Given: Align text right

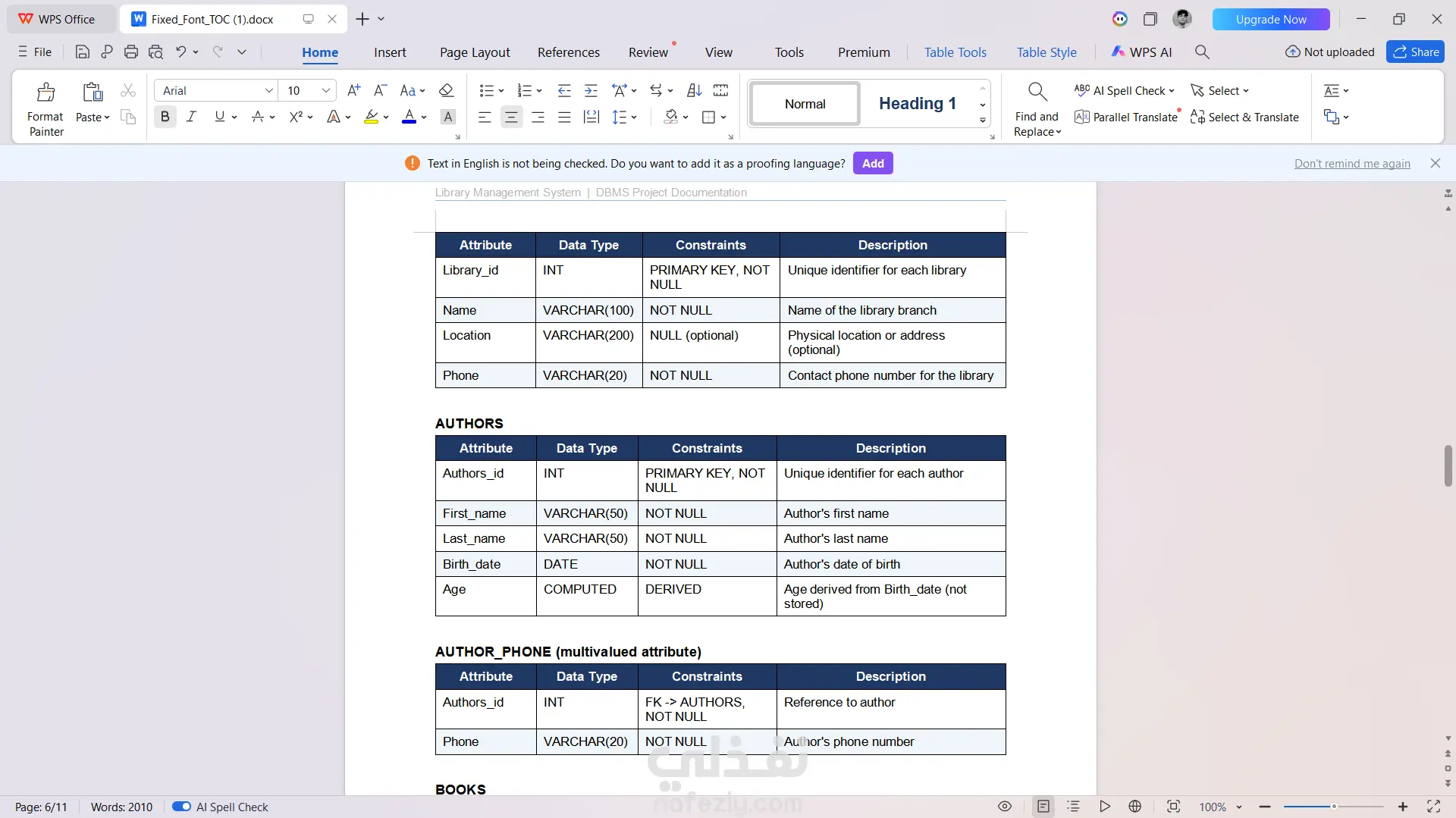Looking at the screenshot, I should [538, 117].
